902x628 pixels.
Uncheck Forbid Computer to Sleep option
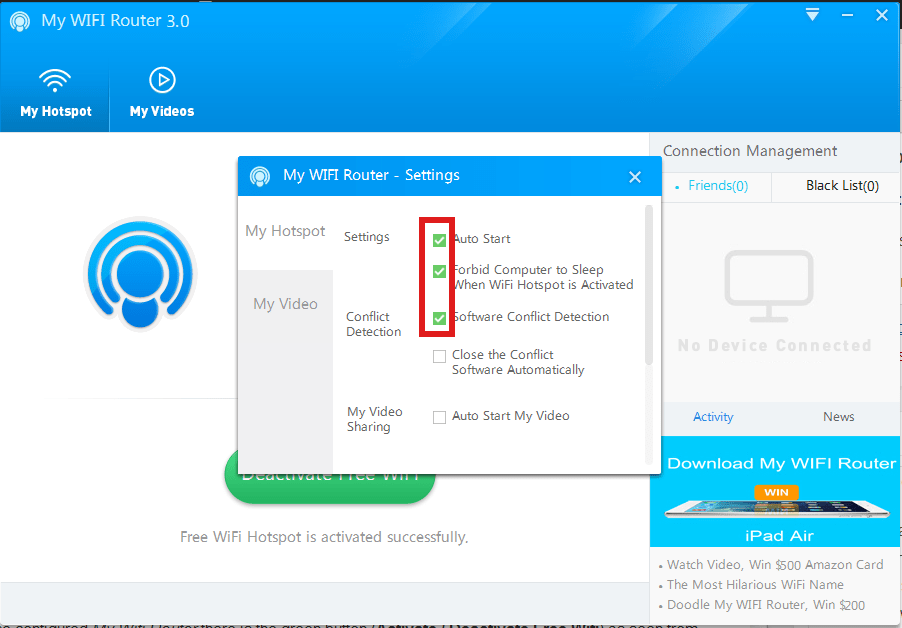tap(439, 271)
